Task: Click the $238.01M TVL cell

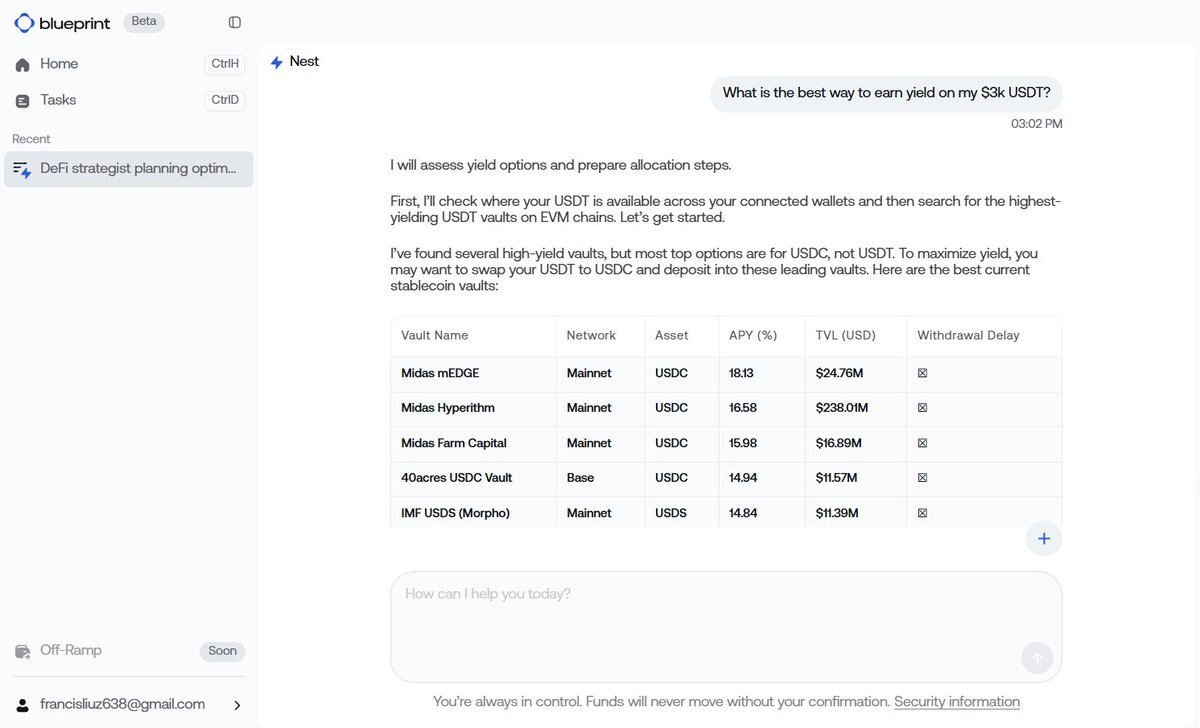Action: [843, 408]
